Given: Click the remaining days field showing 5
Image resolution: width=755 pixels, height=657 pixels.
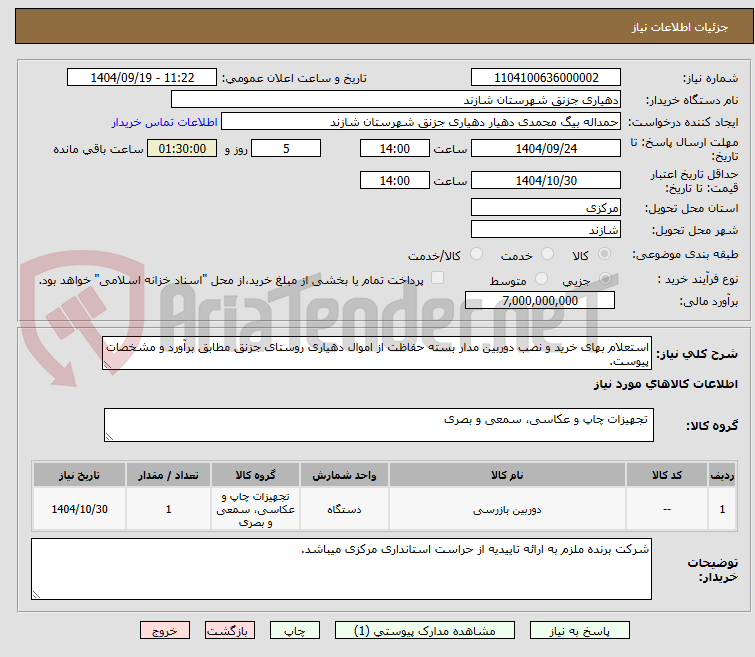Looking at the screenshot, I should coord(286,148).
